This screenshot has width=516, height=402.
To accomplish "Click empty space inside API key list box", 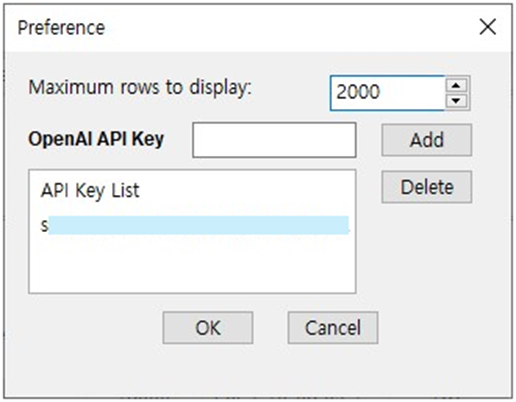I will [192, 265].
